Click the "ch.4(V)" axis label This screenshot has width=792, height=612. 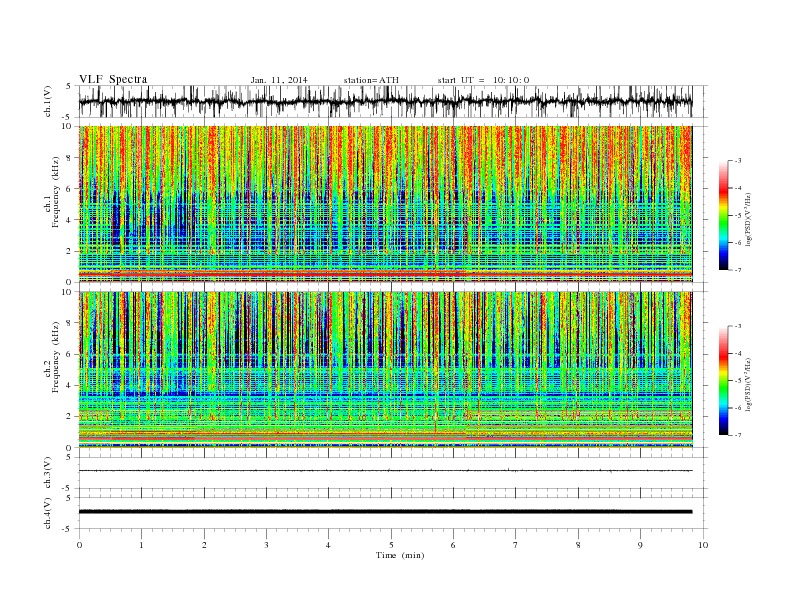48,513
